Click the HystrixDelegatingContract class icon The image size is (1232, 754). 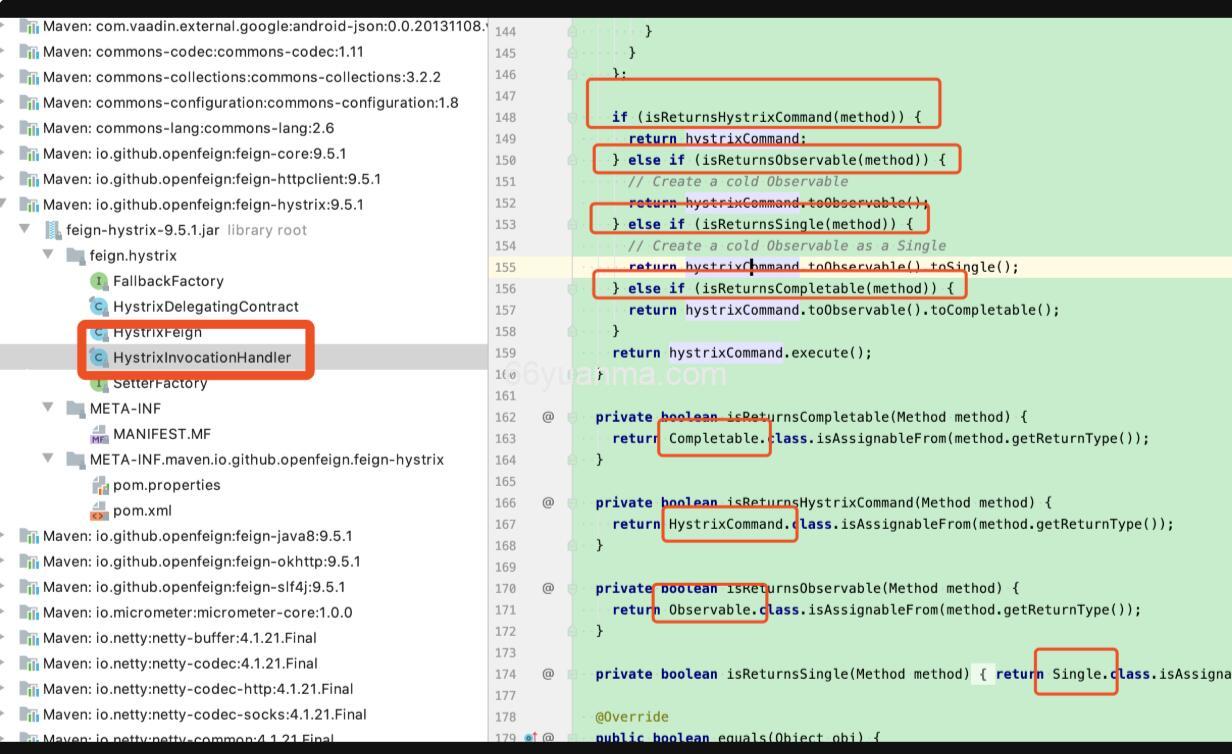coord(99,307)
